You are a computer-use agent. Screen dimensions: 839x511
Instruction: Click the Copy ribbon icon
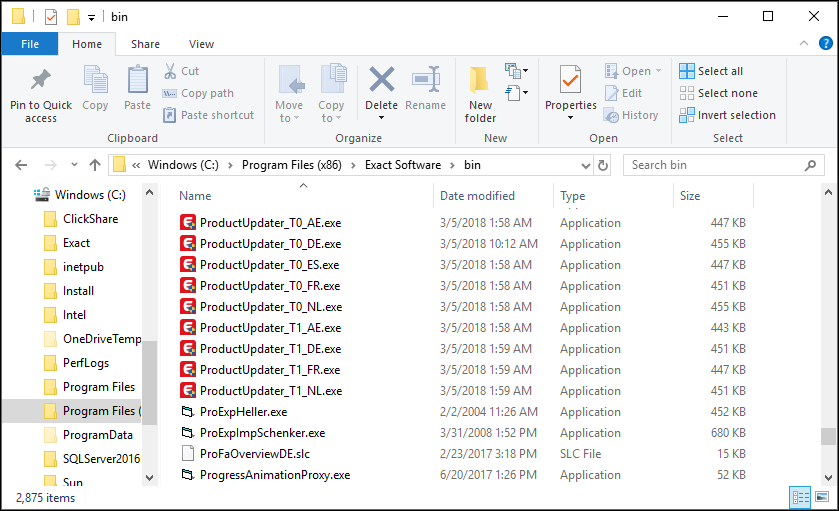coord(95,80)
